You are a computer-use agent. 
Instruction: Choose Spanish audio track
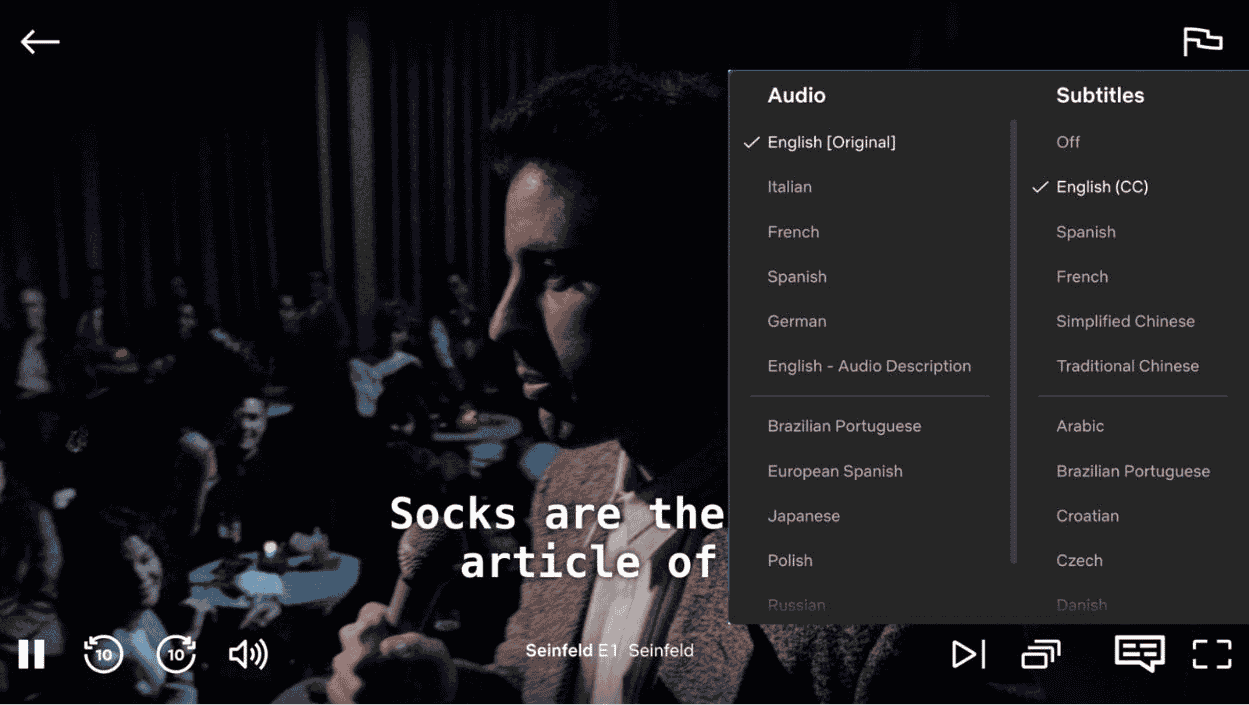tap(797, 277)
